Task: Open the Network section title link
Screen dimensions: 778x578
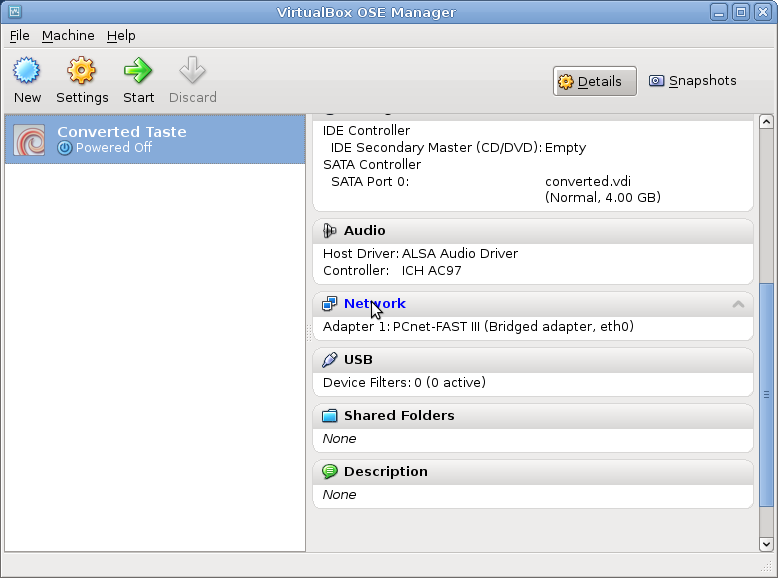Action: click(375, 304)
